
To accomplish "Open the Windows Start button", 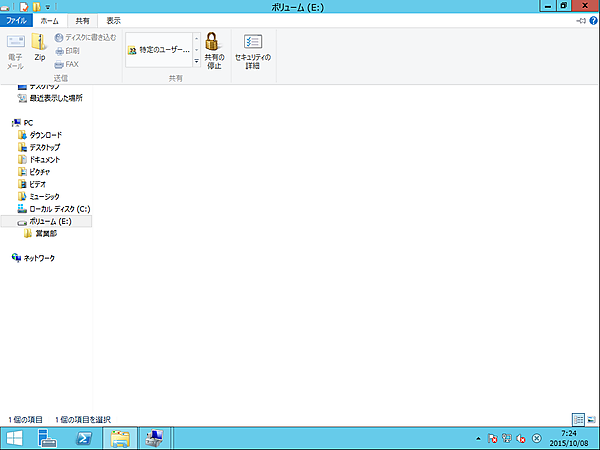I will (14, 438).
